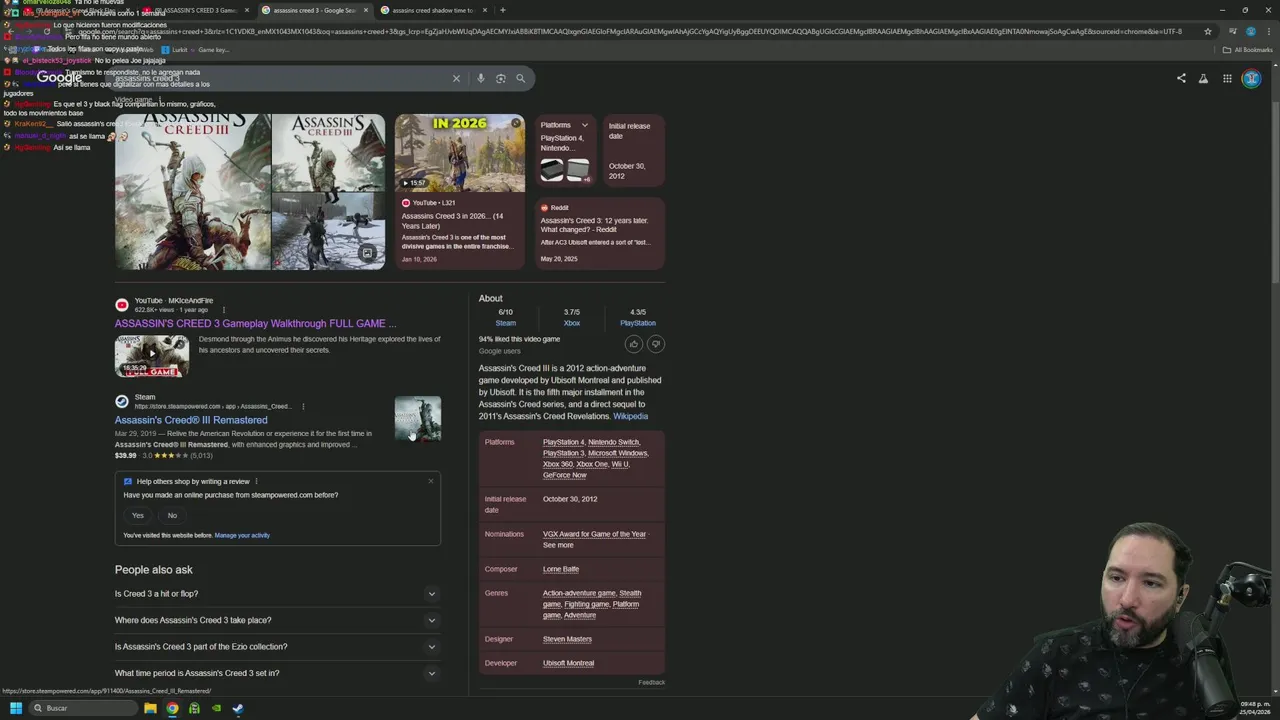Open the Wikipedia link in About
The height and width of the screenshot is (720, 1280).
630,416
